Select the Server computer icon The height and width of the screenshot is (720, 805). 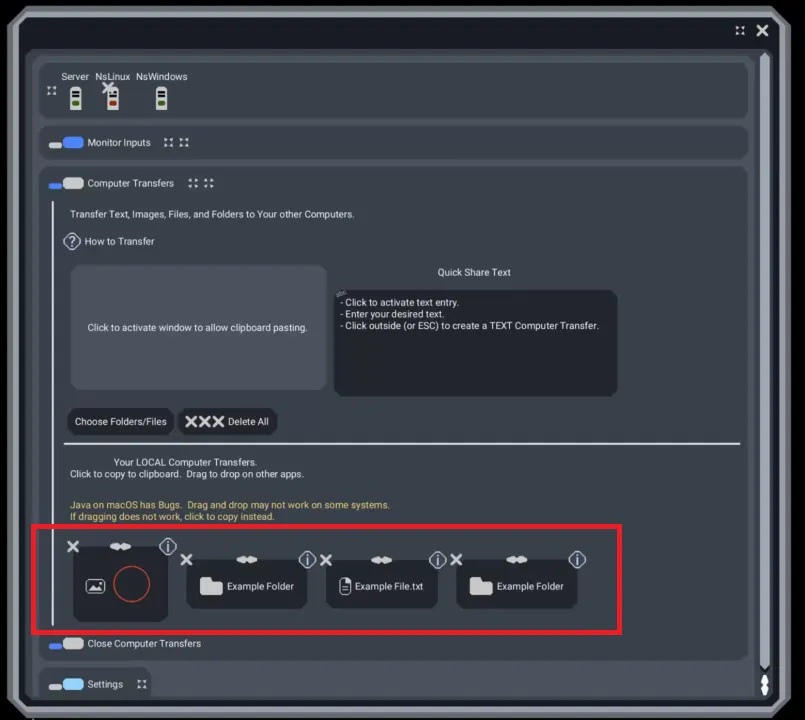pyautogui.click(x=75, y=98)
